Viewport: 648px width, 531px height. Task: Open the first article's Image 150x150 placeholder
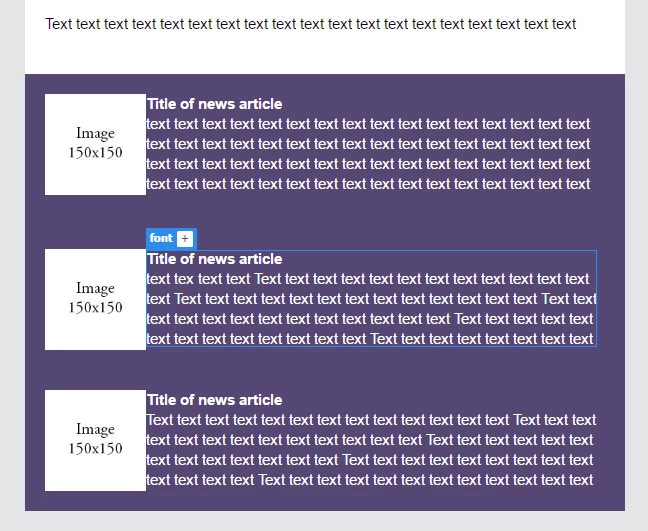click(x=95, y=144)
